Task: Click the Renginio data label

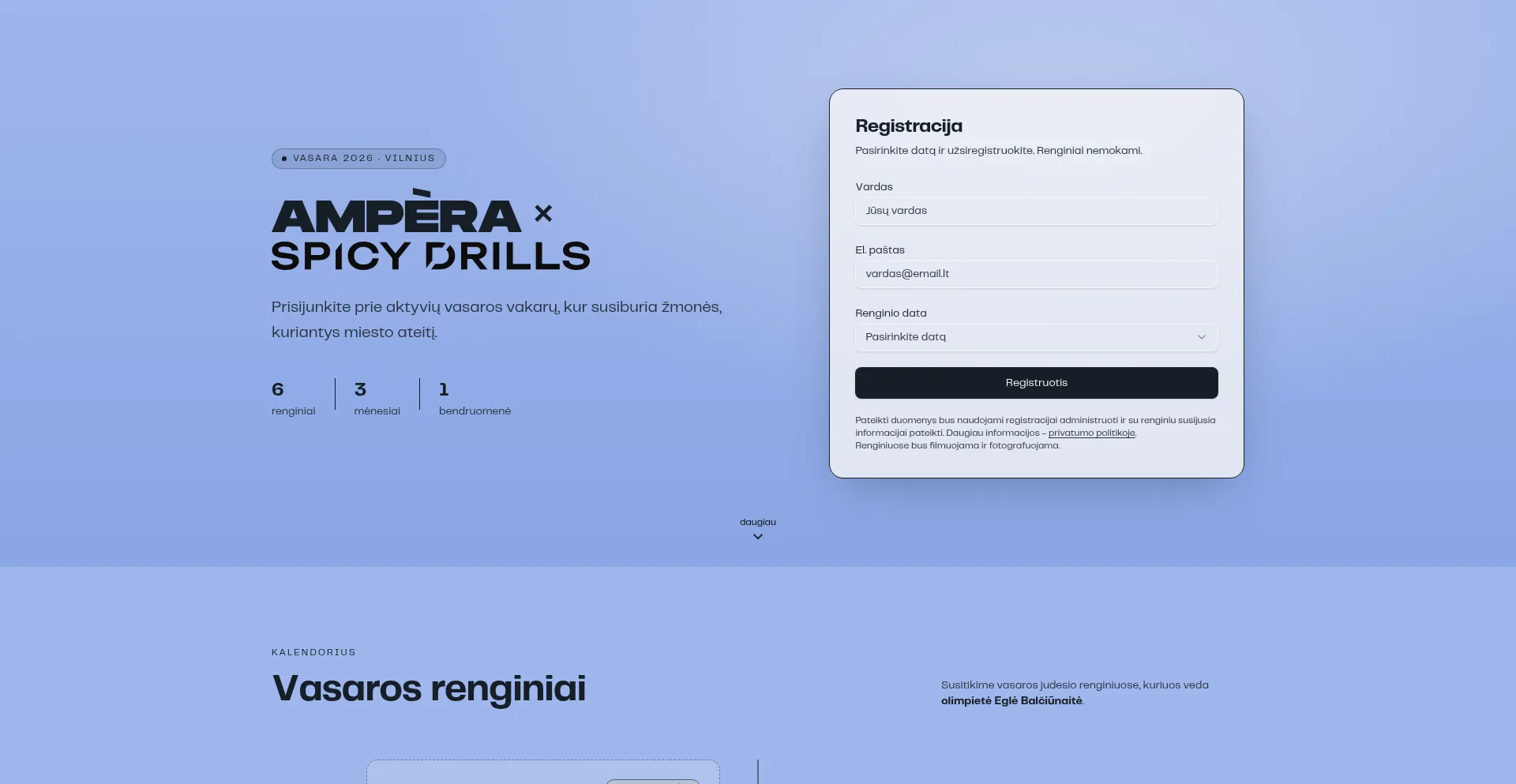Action: 891,313
